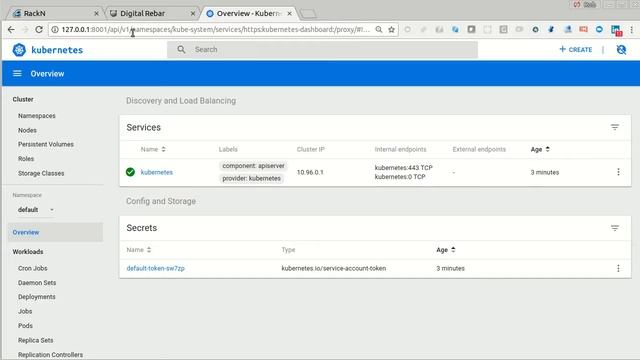Click the green status check for kubernetes service
Image resolution: width=640 pixels, height=360 pixels.
click(130, 172)
